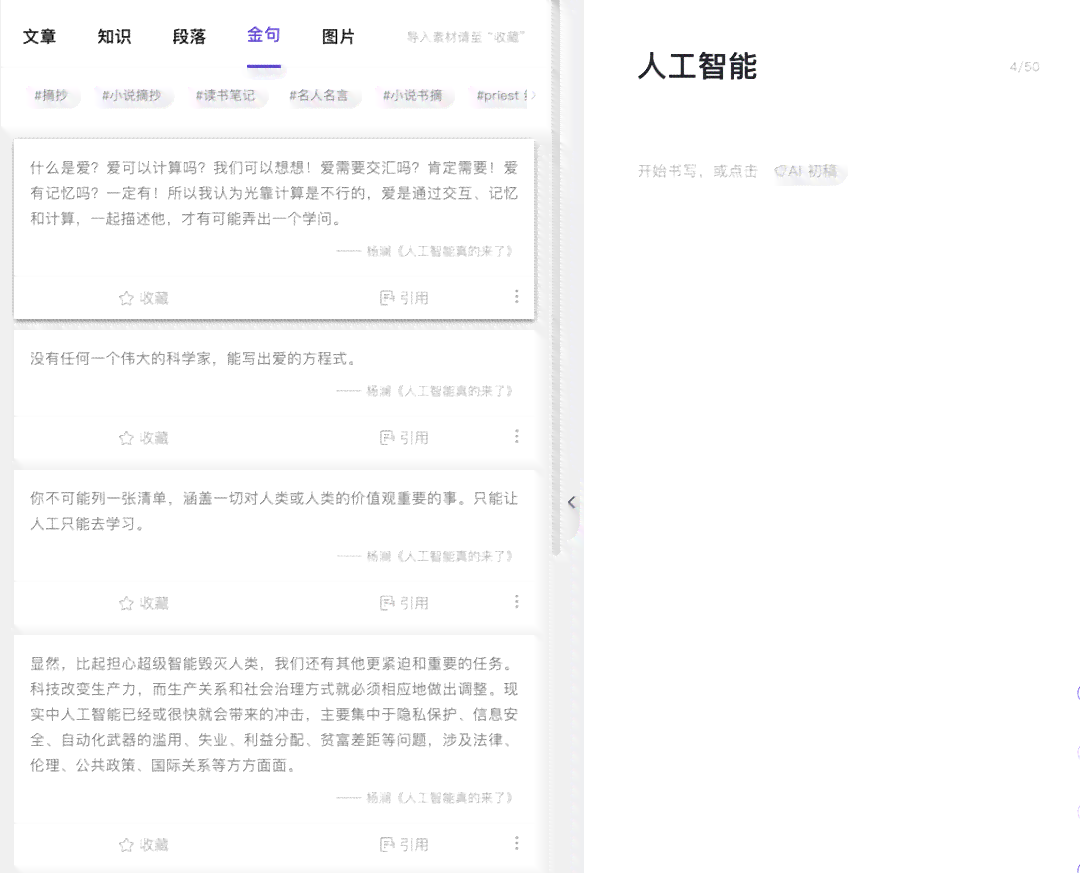Screen dimensions: 1080x873
Task: Favorite the 显然，比起担心超级智能 quote
Action: click(144, 844)
